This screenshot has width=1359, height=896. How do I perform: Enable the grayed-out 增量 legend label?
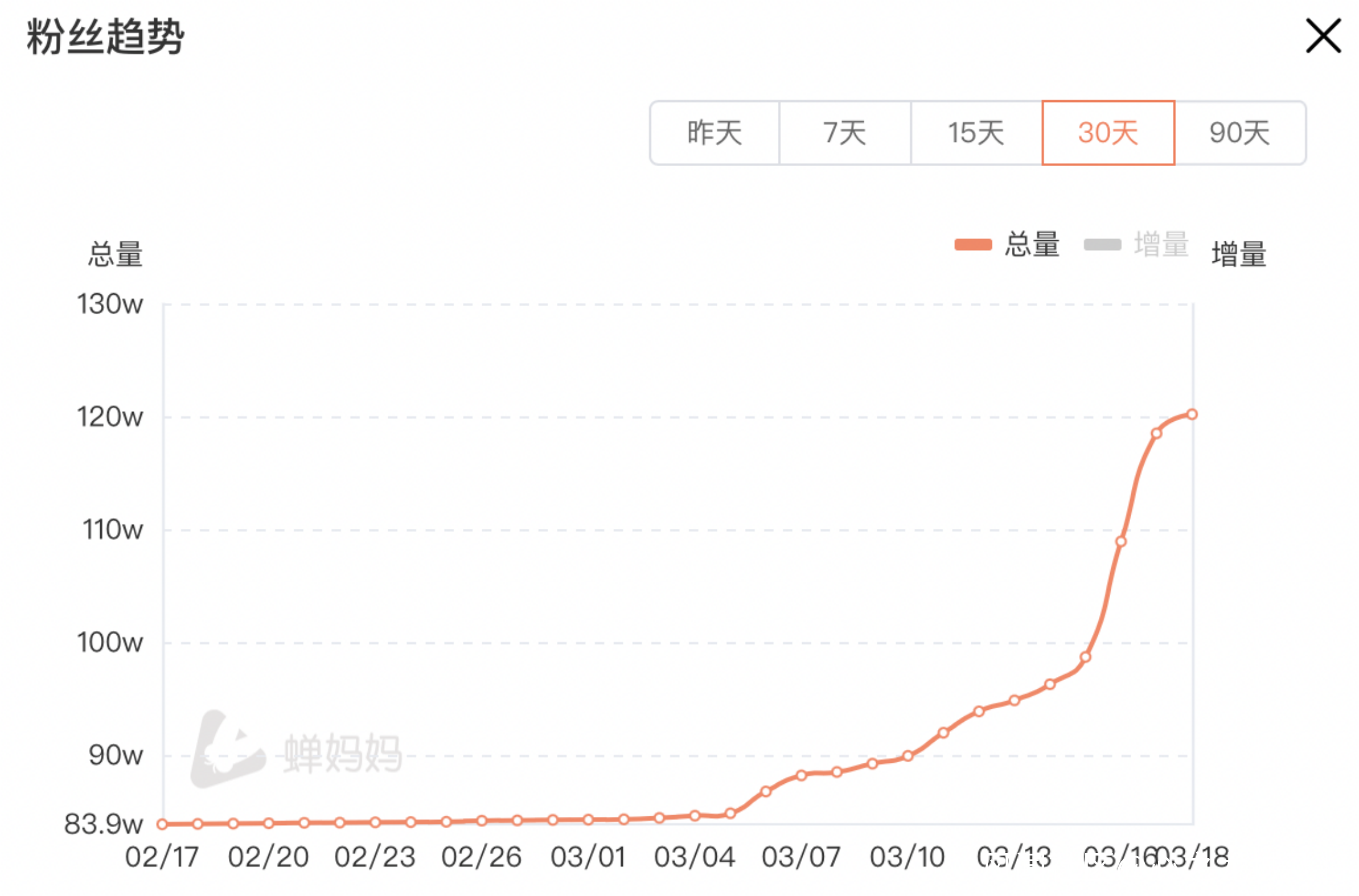pos(1161,245)
